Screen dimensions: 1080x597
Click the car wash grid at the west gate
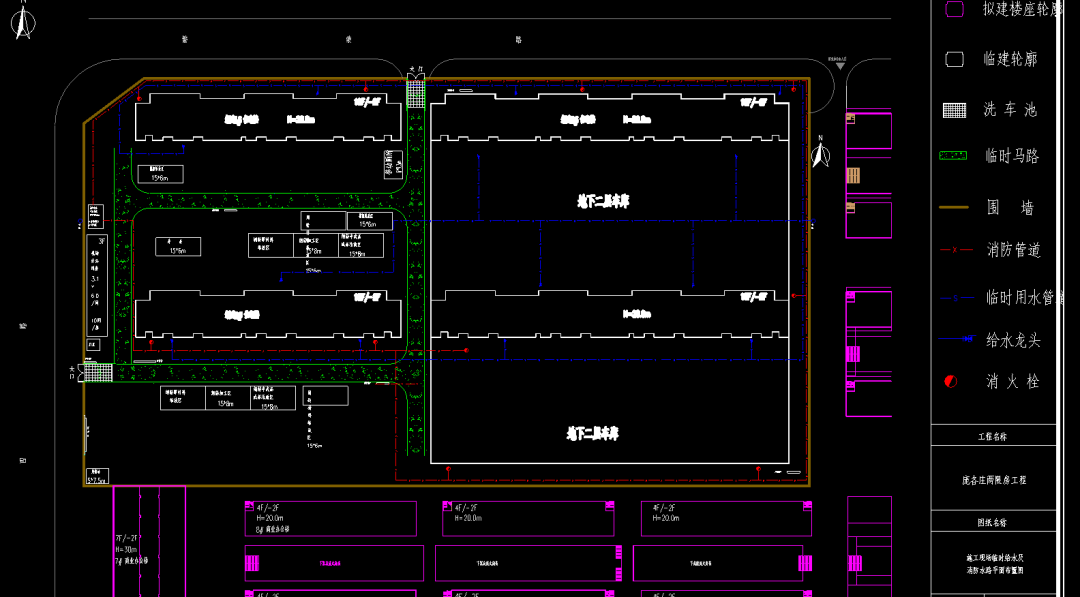click(x=97, y=371)
